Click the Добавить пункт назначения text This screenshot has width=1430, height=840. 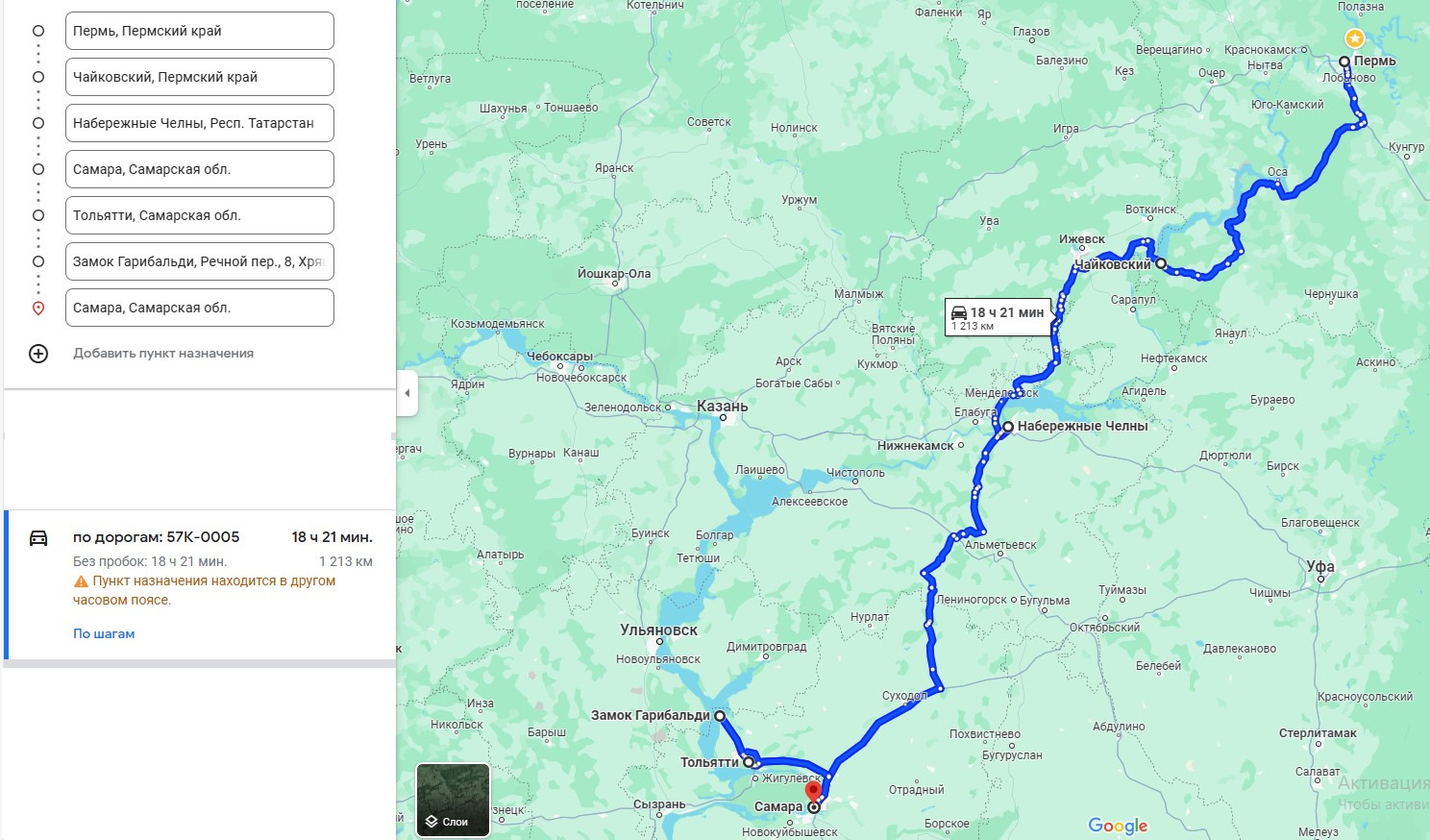point(163,354)
